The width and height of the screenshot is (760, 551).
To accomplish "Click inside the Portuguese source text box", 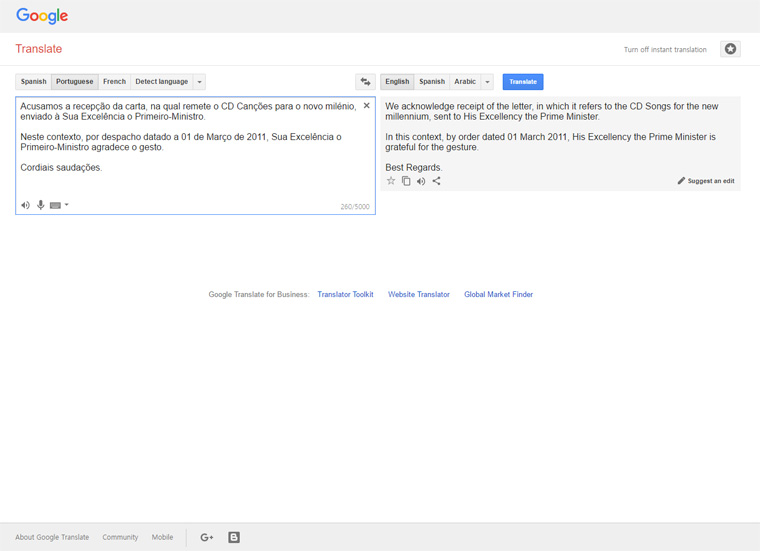I will [x=195, y=155].
